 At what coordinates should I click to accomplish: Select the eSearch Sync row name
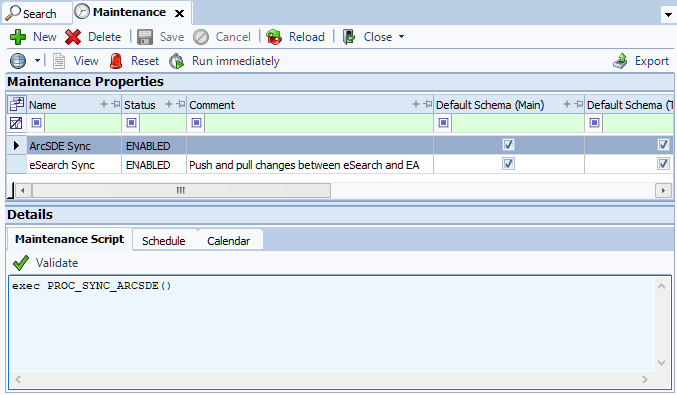[x=62, y=165]
